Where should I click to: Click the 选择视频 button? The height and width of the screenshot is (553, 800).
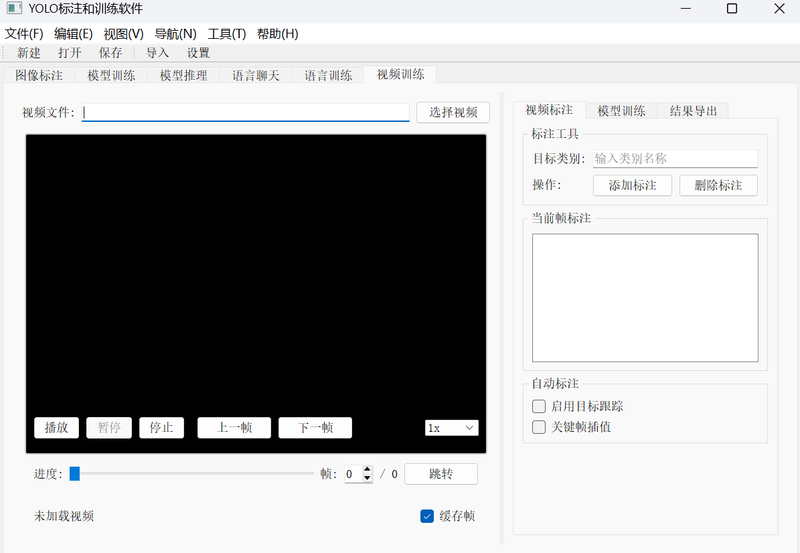[453, 112]
